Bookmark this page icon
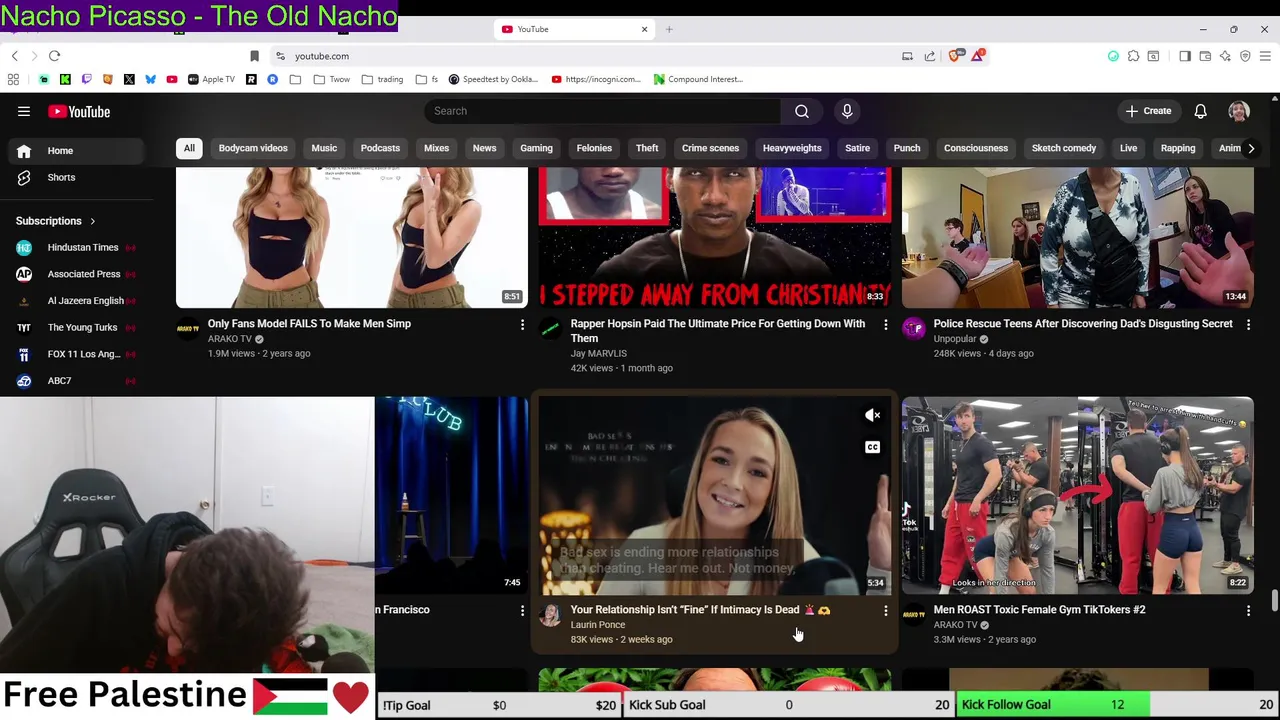 (254, 56)
